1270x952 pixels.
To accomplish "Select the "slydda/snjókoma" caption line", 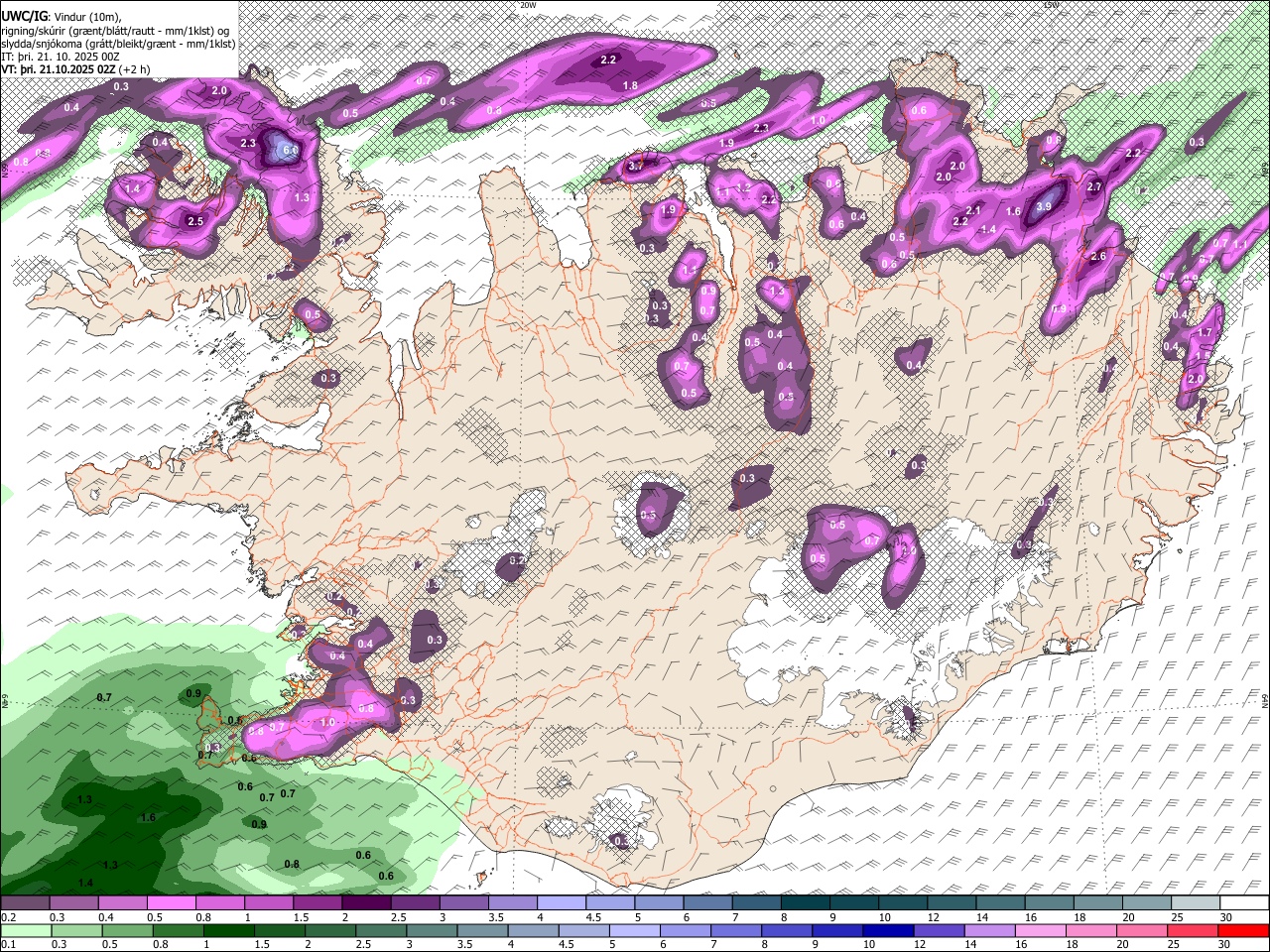I will tap(118, 45).
